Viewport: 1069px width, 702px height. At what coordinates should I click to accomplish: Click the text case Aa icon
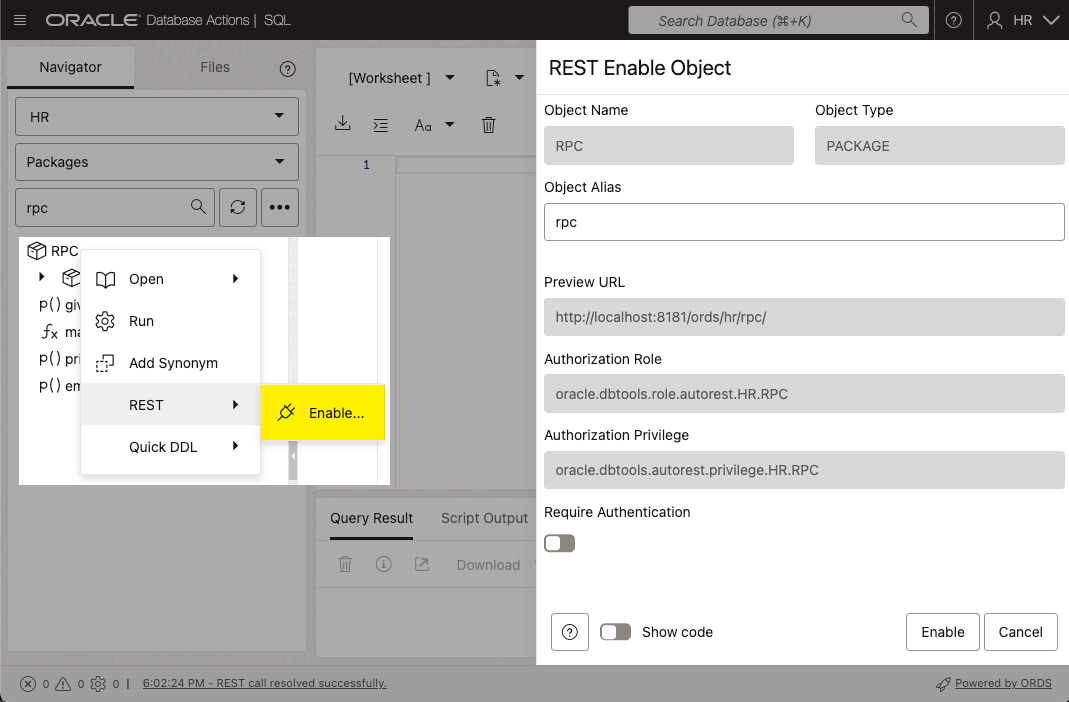point(423,125)
